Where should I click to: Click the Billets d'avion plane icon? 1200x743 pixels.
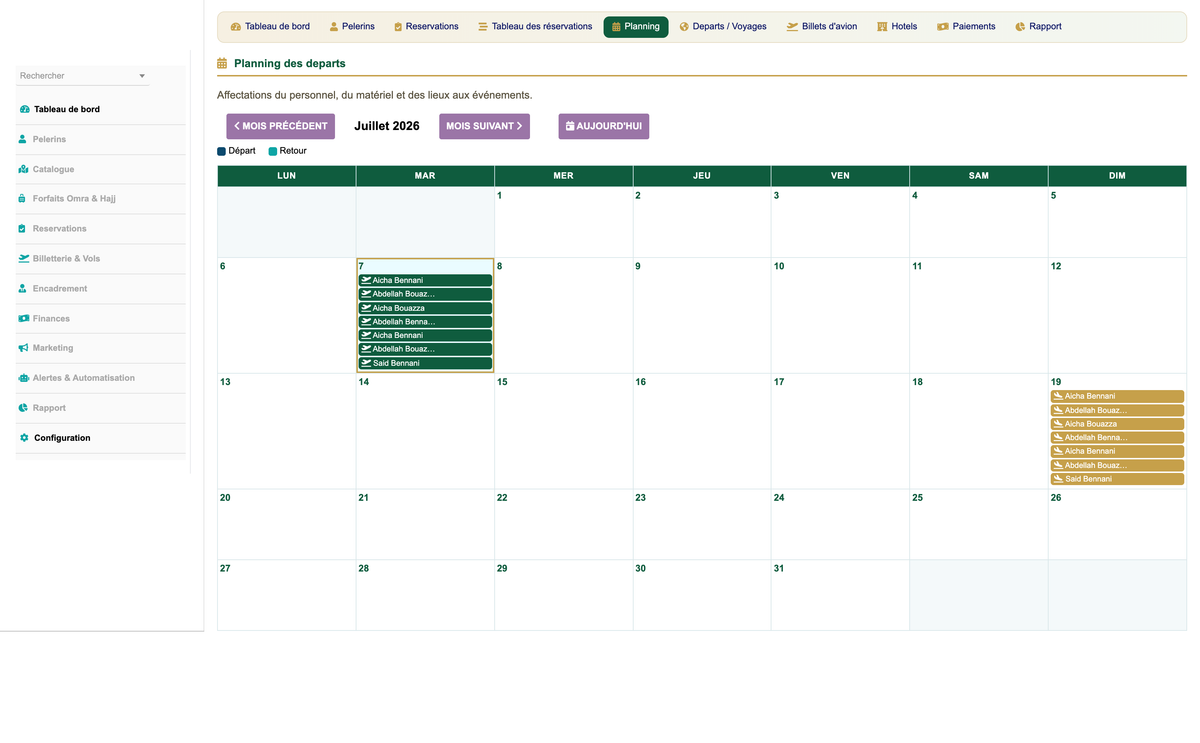pyautogui.click(x=792, y=27)
